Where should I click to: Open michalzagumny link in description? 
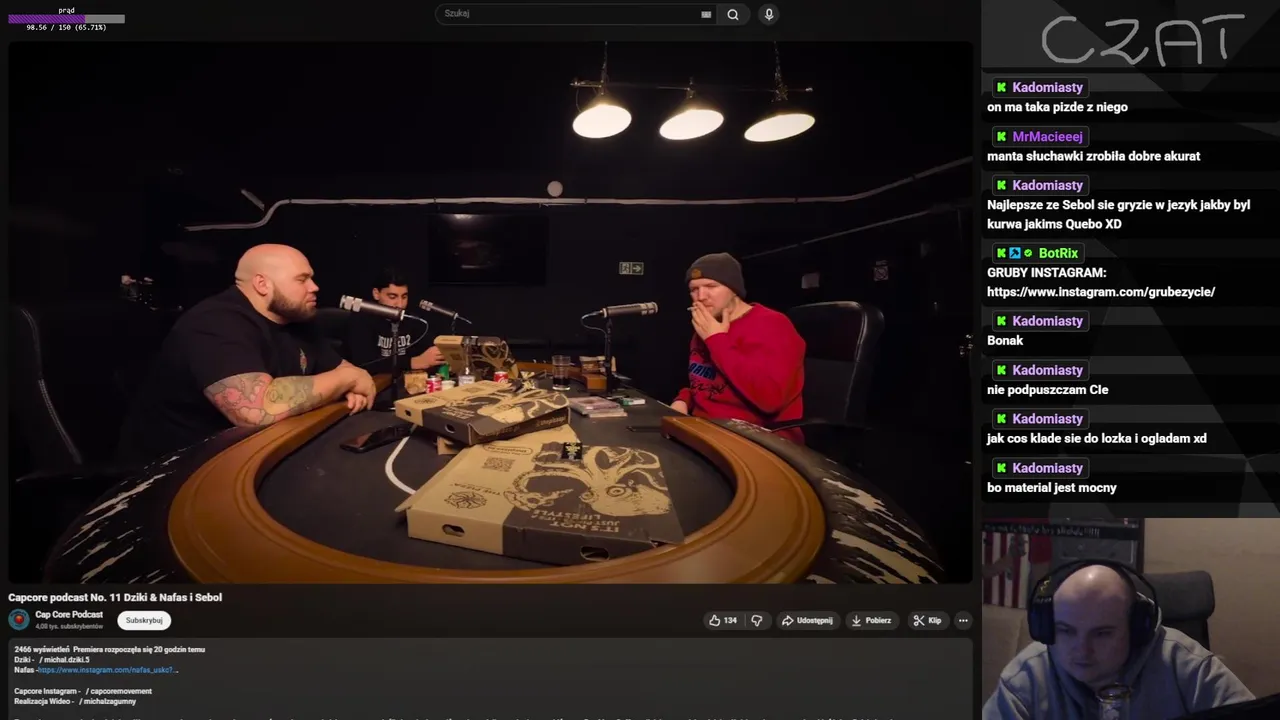tap(107, 702)
